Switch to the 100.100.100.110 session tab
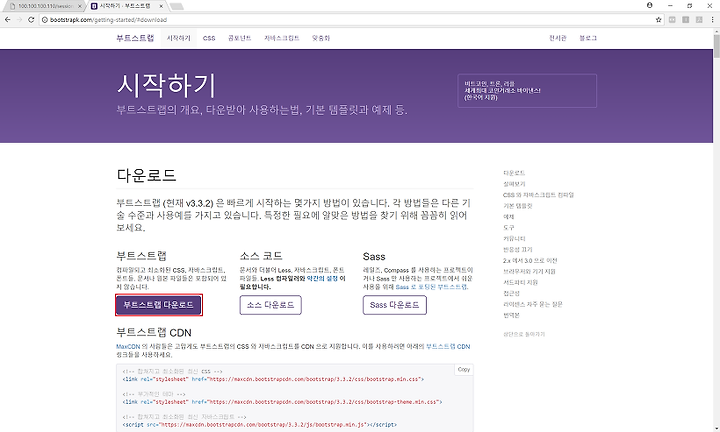The image size is (720, 432). tap(44, 6)
